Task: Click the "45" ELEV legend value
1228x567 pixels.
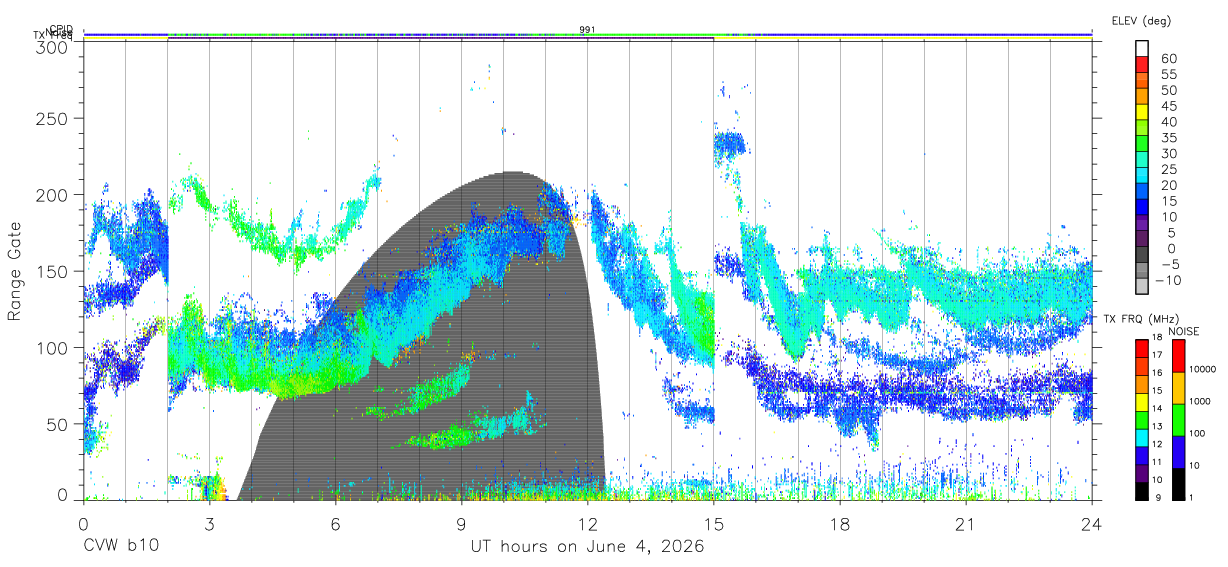Action: click(1168, 105)
